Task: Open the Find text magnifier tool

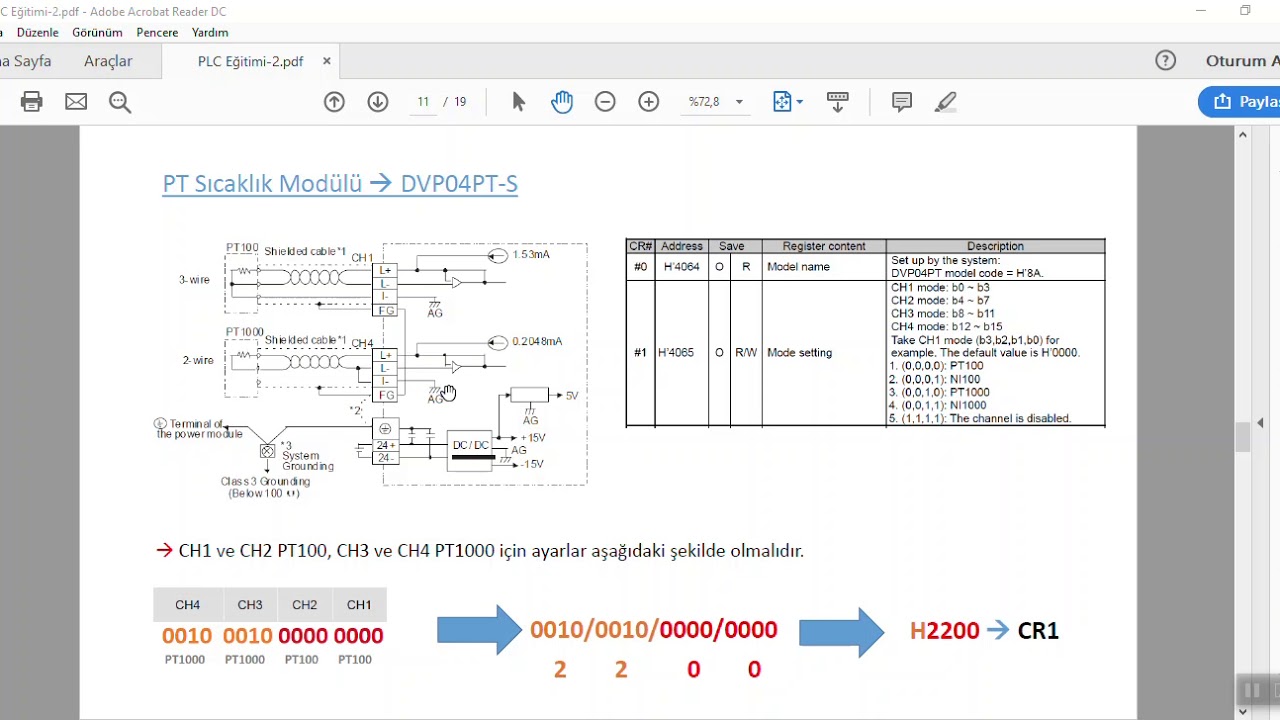Action: [120, 101]
